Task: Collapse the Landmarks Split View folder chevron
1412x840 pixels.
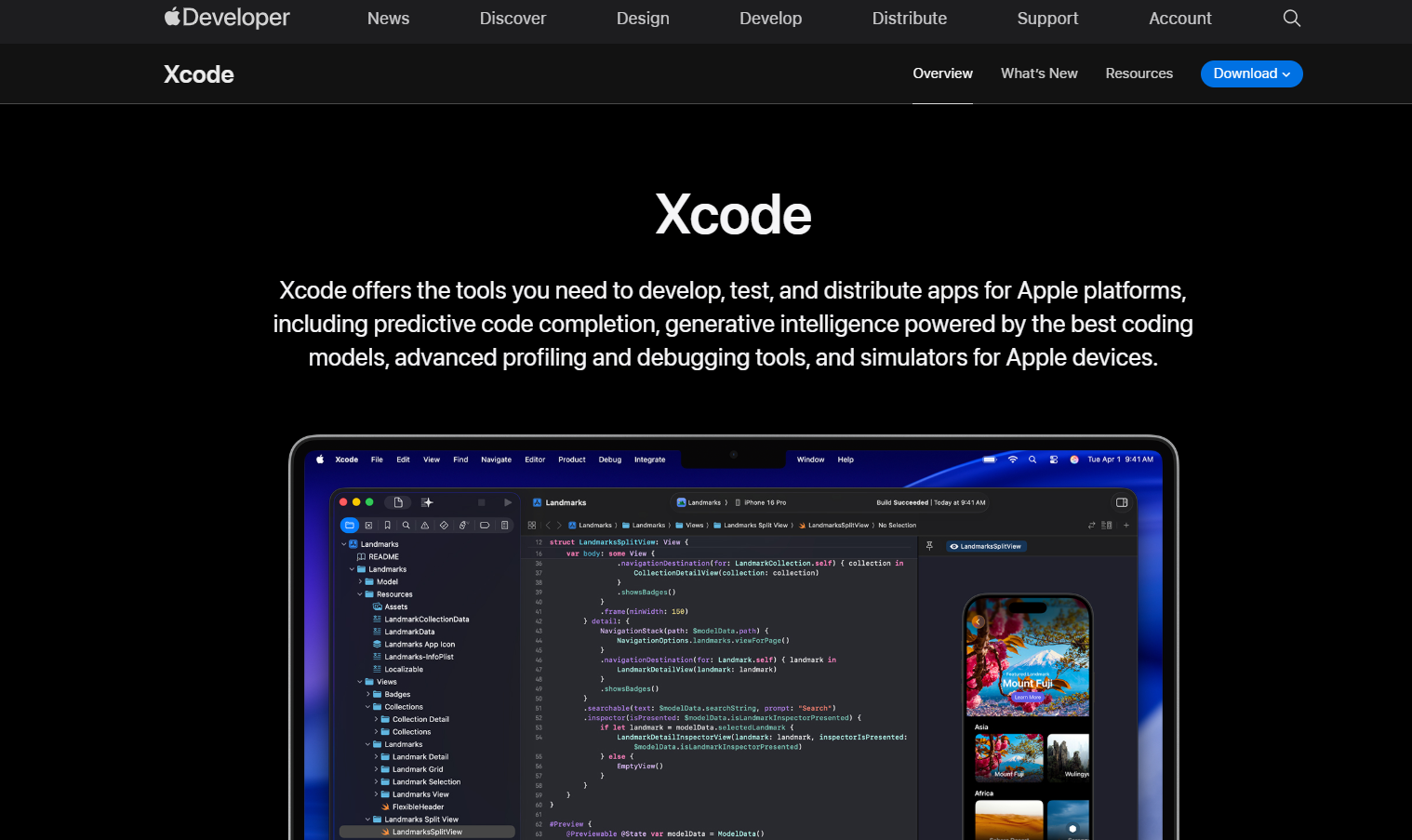Action: pyautogui.click(x=368, y=820)
